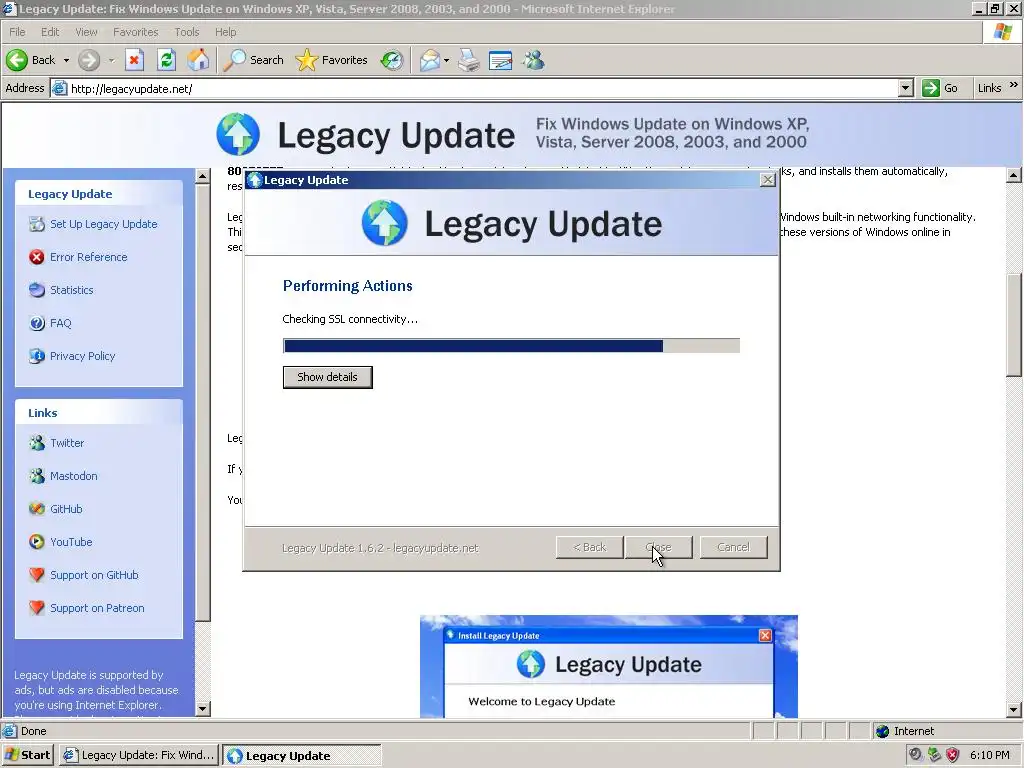Switch to Legacy Update taskbar button
Image resolution: width=1024 pixels, height=768 pixels.
(x=302, y=755)
